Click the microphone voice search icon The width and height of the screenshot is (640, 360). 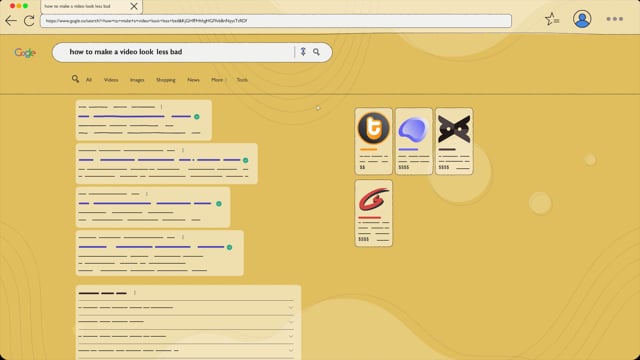(303, 52)
